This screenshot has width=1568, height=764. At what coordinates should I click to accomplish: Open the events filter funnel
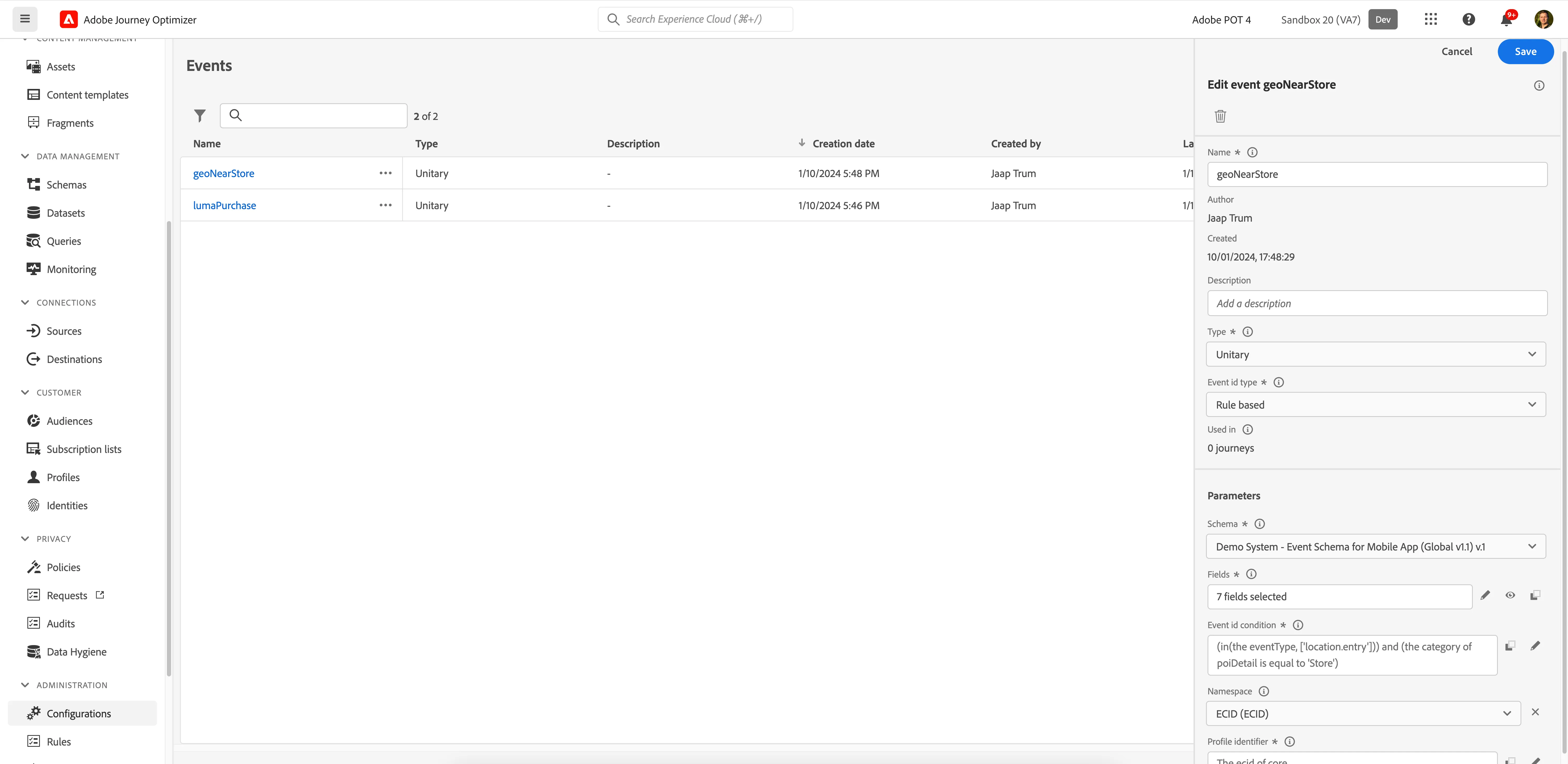(x=200, y=116)
